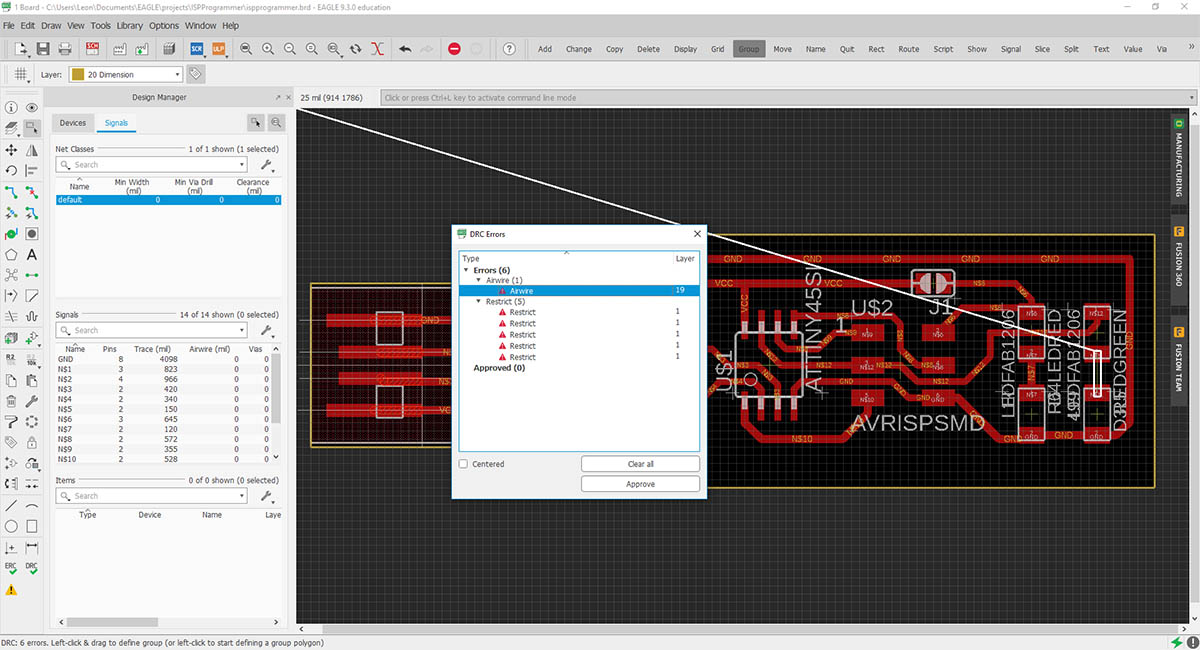Toggle the layer visibility eye icon

click(32, 108)
